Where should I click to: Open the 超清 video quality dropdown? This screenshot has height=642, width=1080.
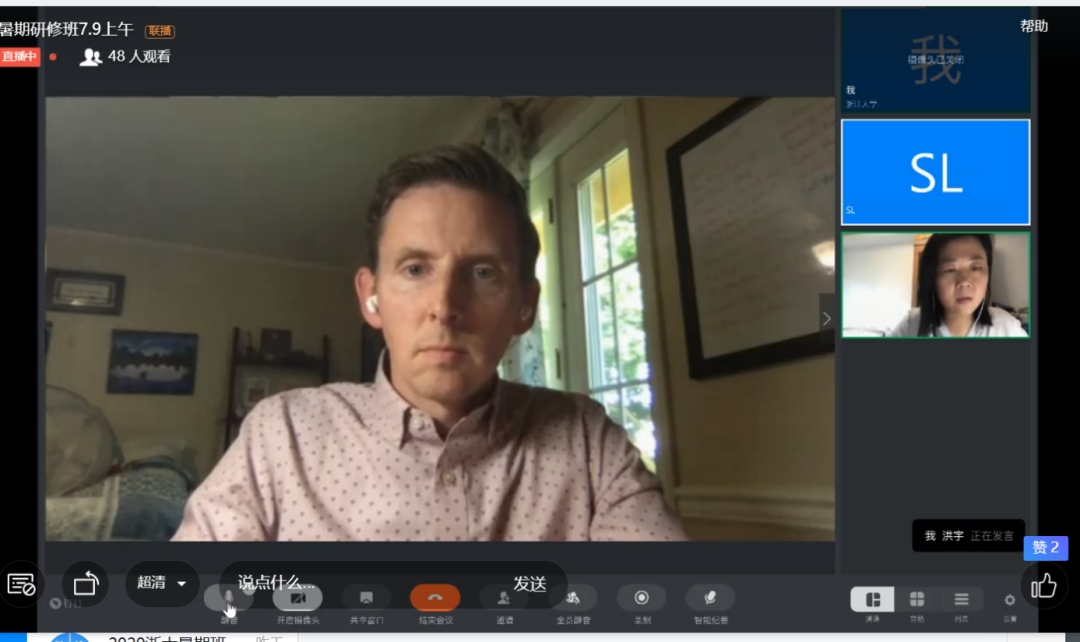(x=162, y=583)
